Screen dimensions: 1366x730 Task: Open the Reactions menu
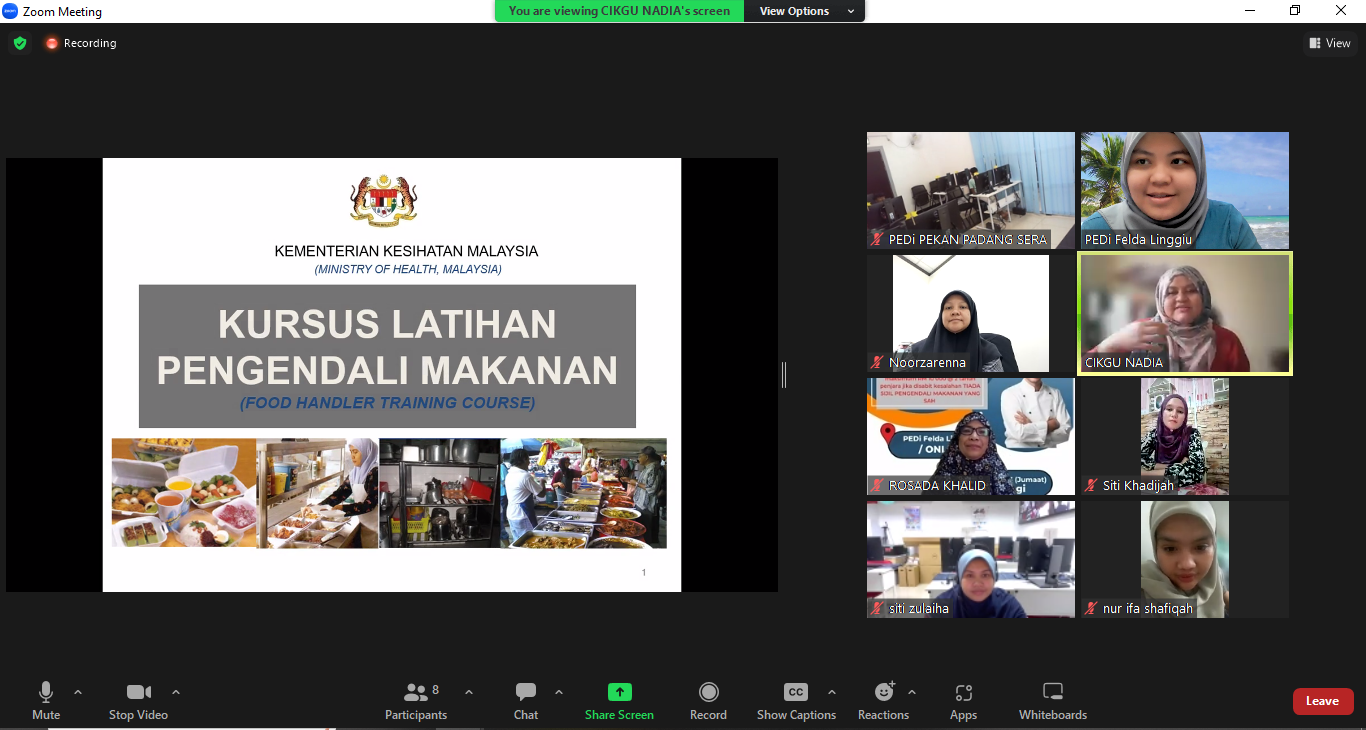884,701
